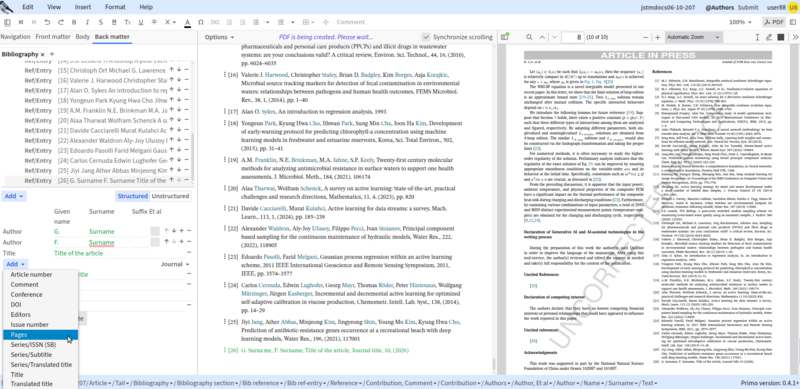Click the @Authors link in header
Screen dimensions: 800x389
[x=719, y=7]
